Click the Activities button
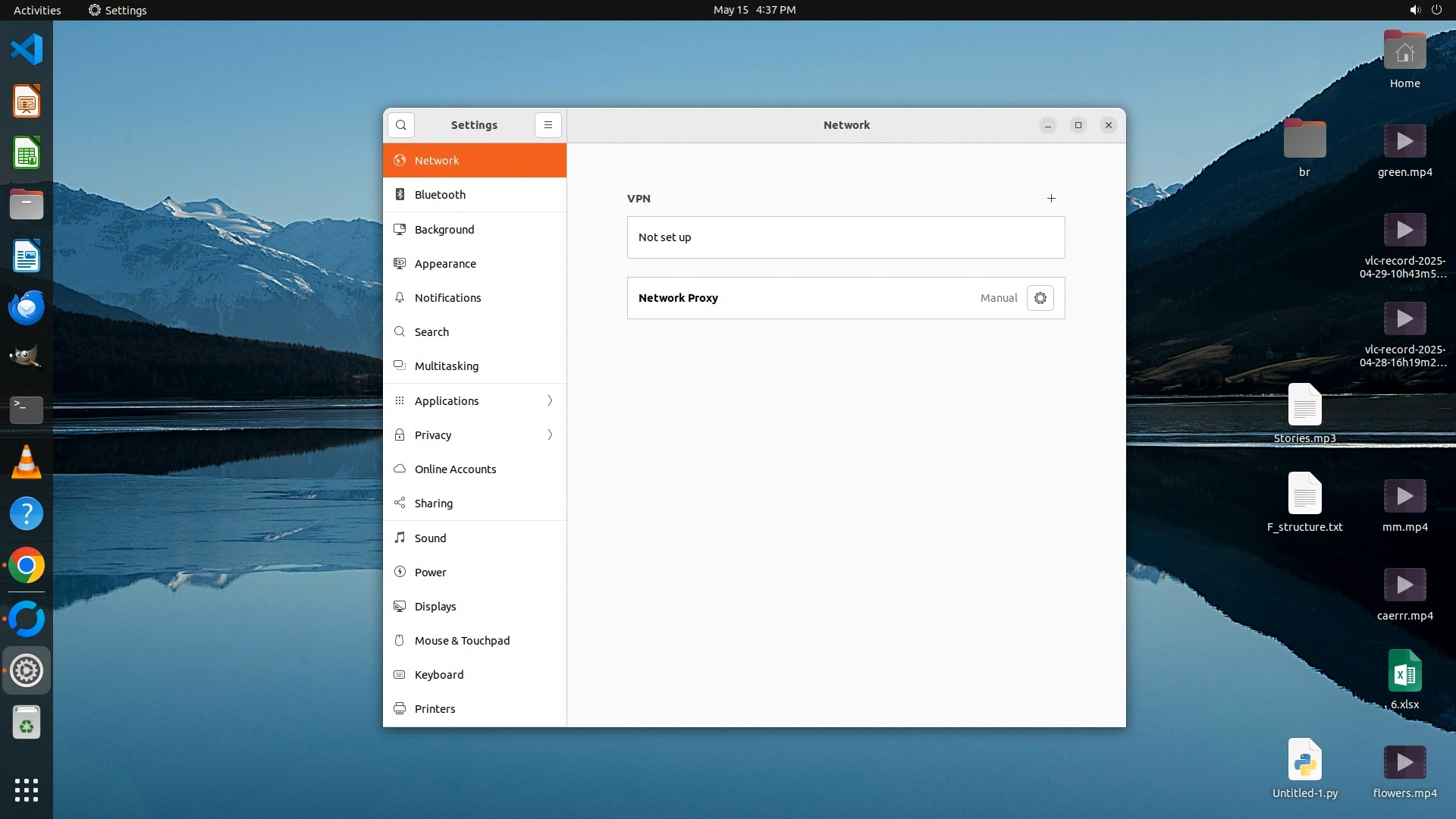Screen dimensions: 1456x819 37,10
